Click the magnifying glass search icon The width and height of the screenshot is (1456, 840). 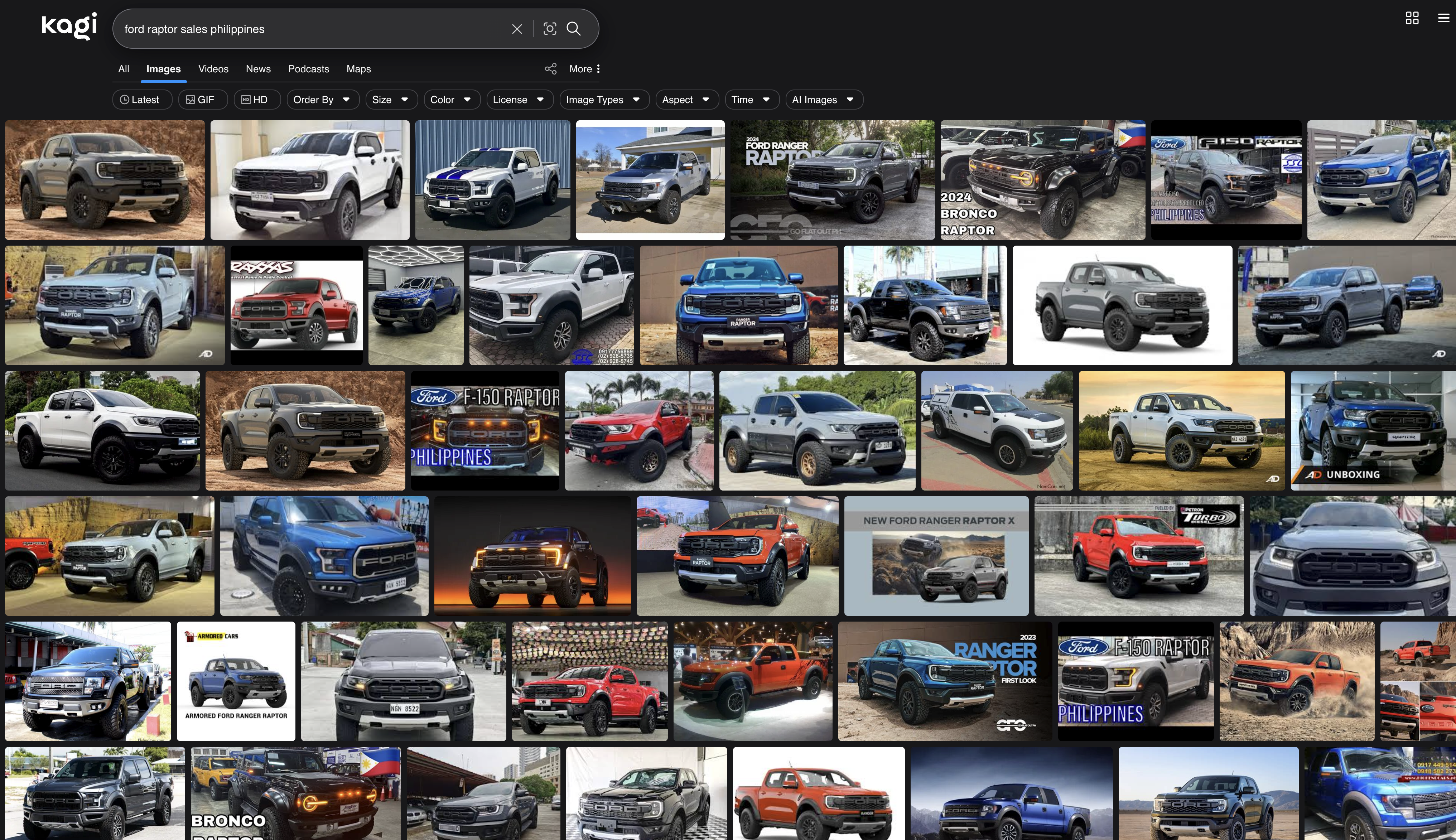[573, 29]
